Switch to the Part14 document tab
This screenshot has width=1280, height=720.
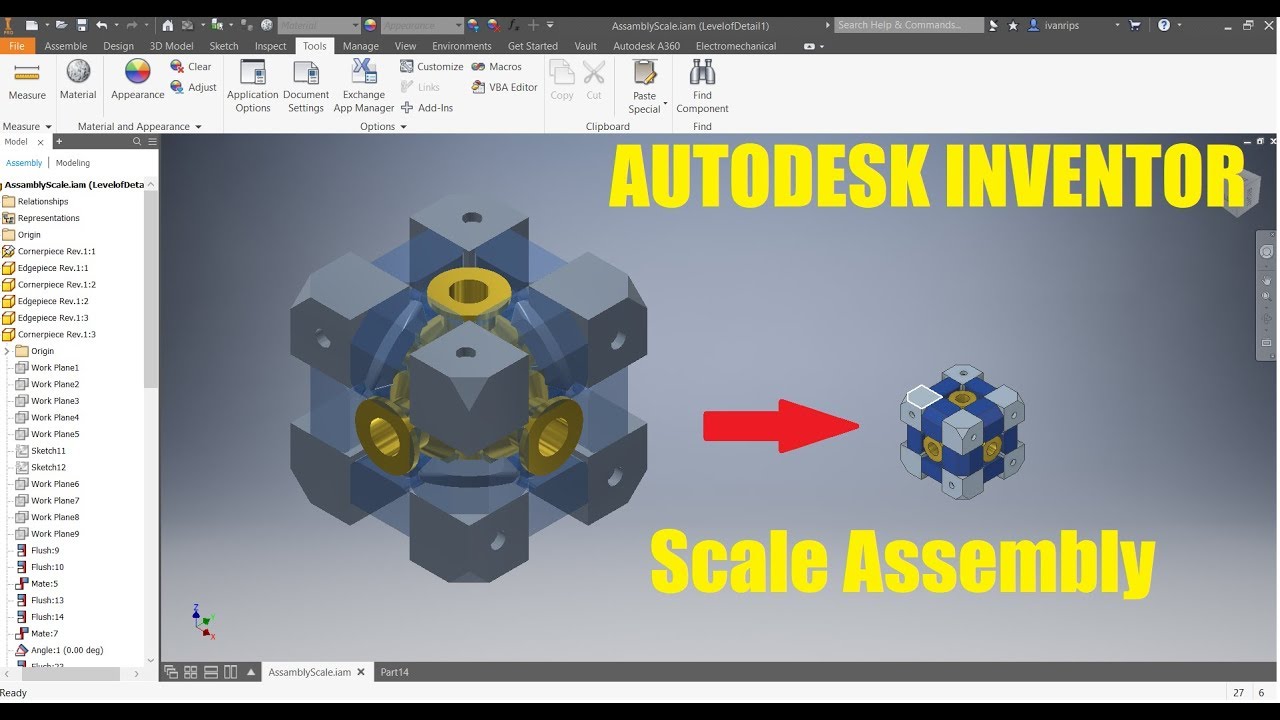tap(395, 672)
